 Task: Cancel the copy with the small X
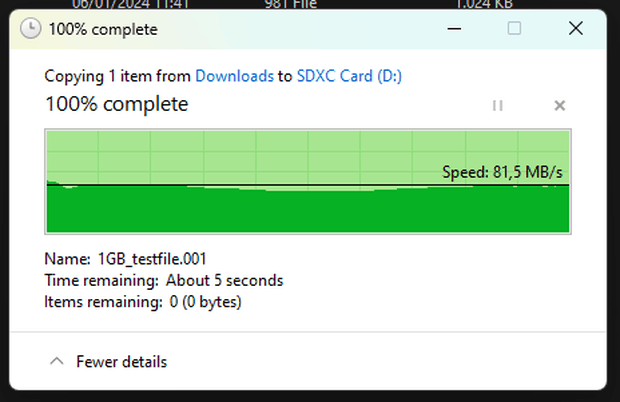pos(560,106)
